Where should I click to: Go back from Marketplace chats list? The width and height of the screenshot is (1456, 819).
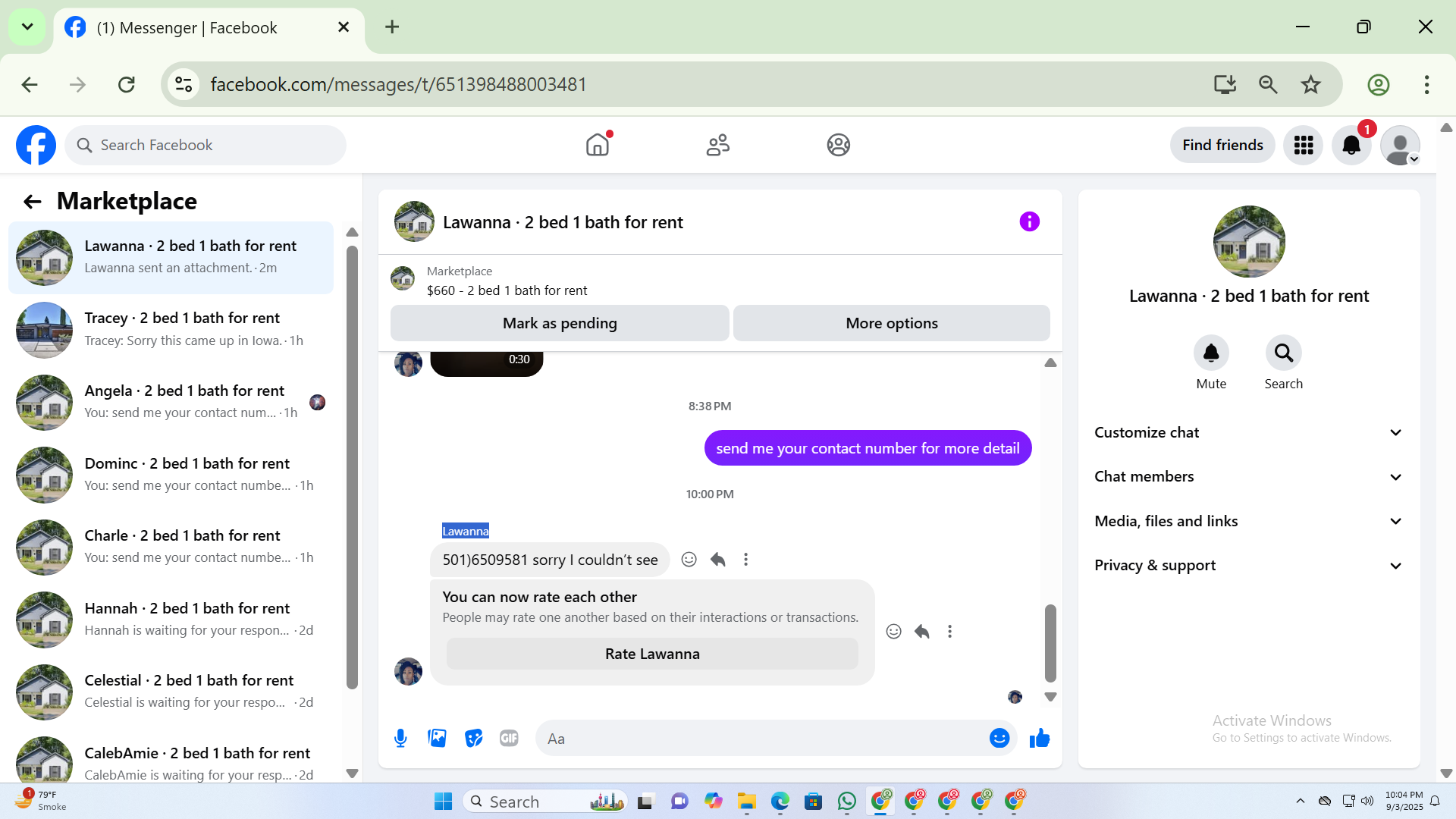click(x=32, y=201)
